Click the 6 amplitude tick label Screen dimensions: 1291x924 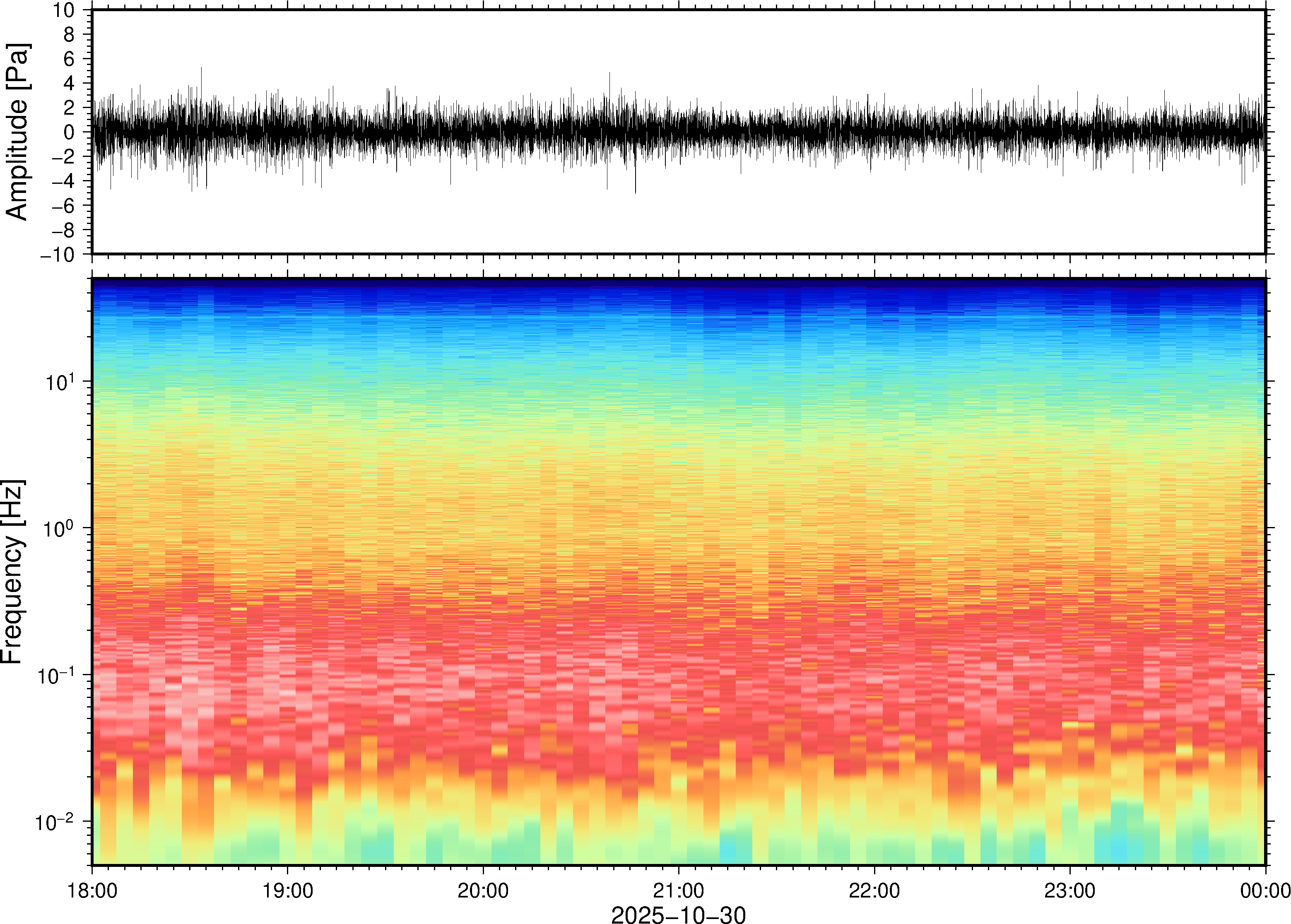pyautogui.click(x=69, y=59)
